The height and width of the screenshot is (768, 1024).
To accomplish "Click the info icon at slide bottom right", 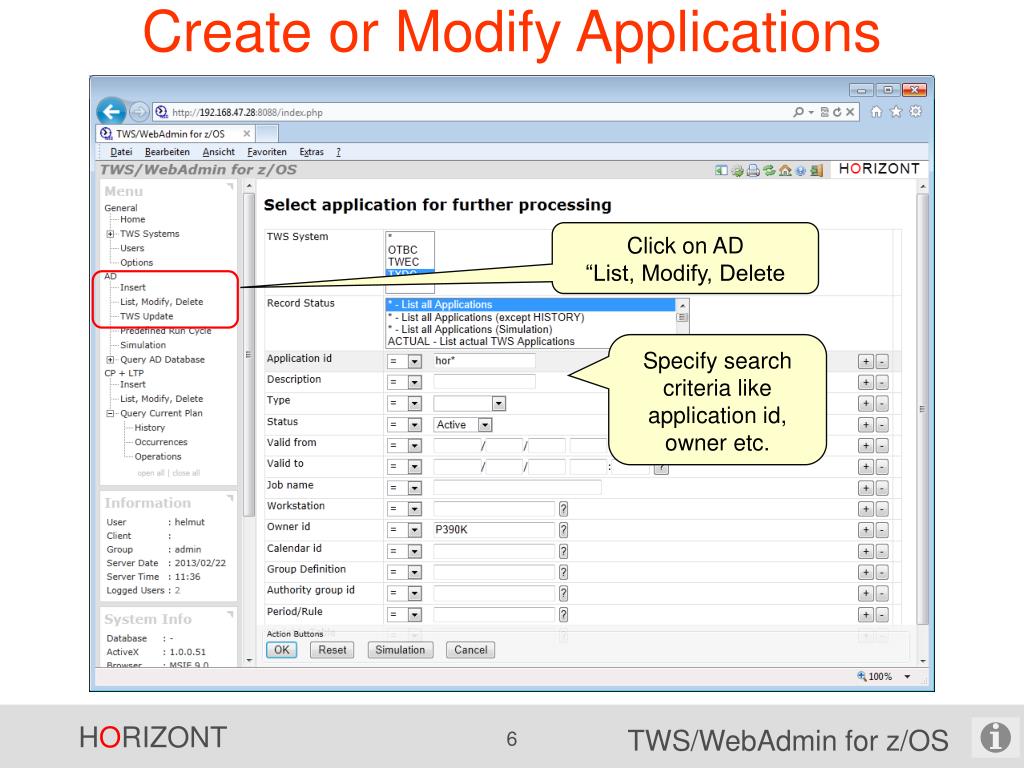I will click(995, 737).
